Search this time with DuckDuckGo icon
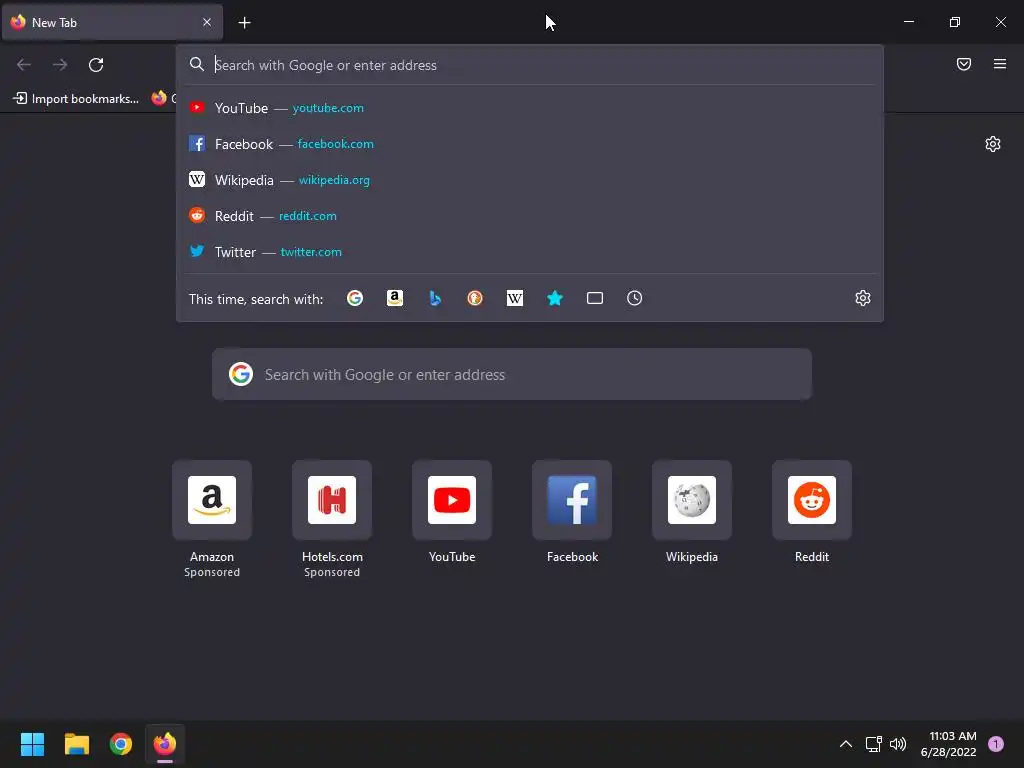This screenshot has width=1024, height=768. 475,298
